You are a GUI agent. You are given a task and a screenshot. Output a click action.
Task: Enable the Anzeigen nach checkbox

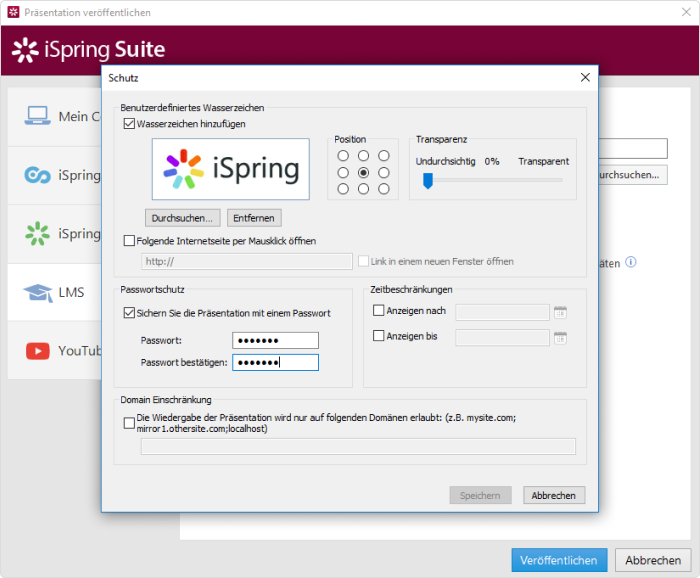pos(378,310)
